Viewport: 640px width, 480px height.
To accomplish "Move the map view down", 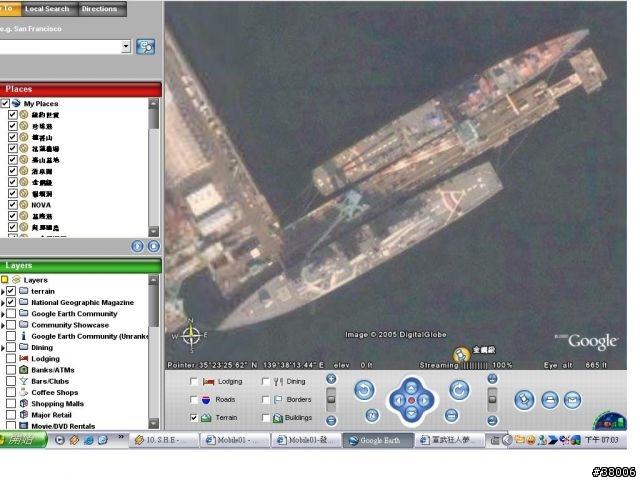I will tap(411, 413).
